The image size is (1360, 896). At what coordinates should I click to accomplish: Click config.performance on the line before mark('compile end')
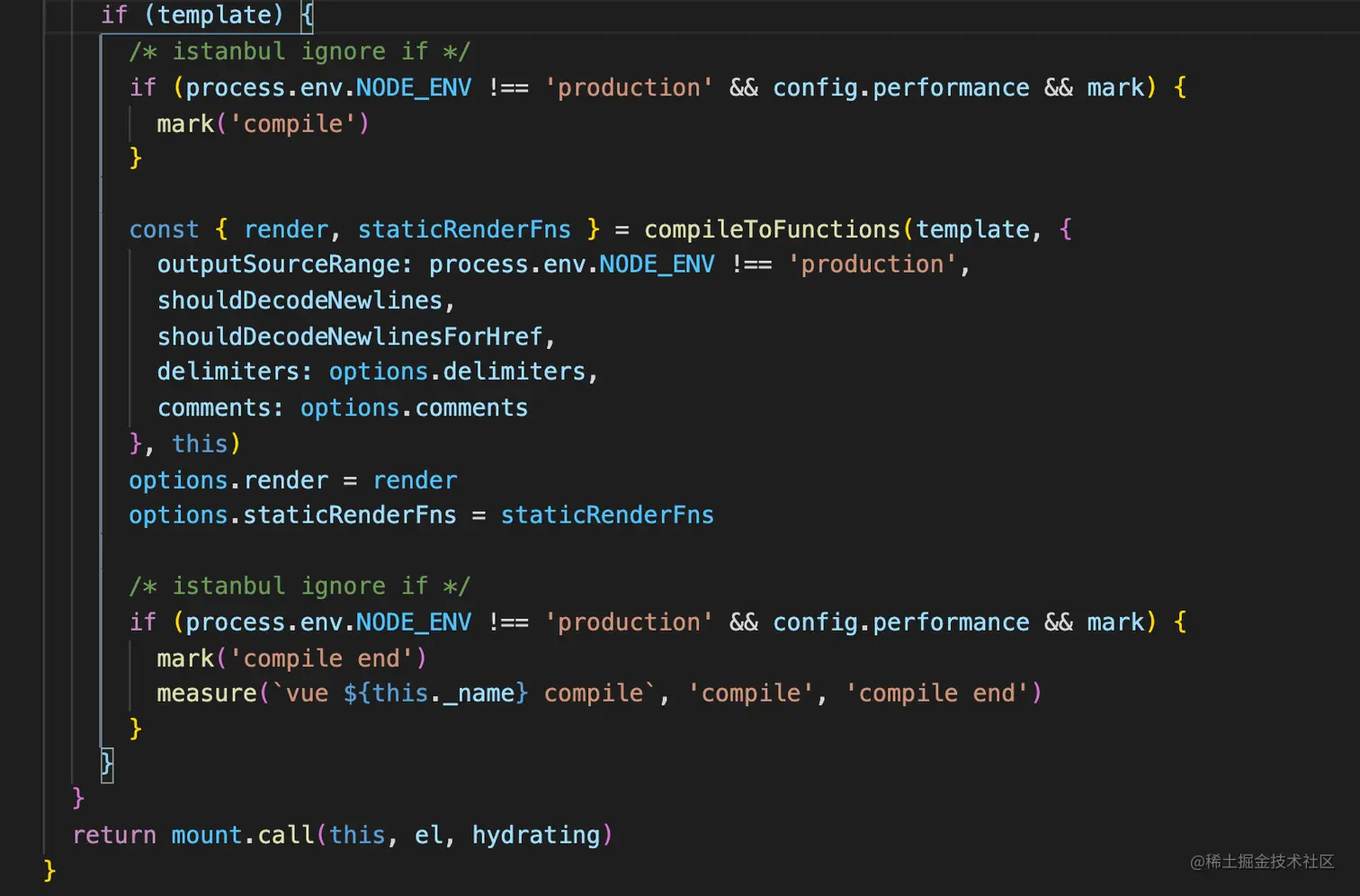tap(901, 623)
